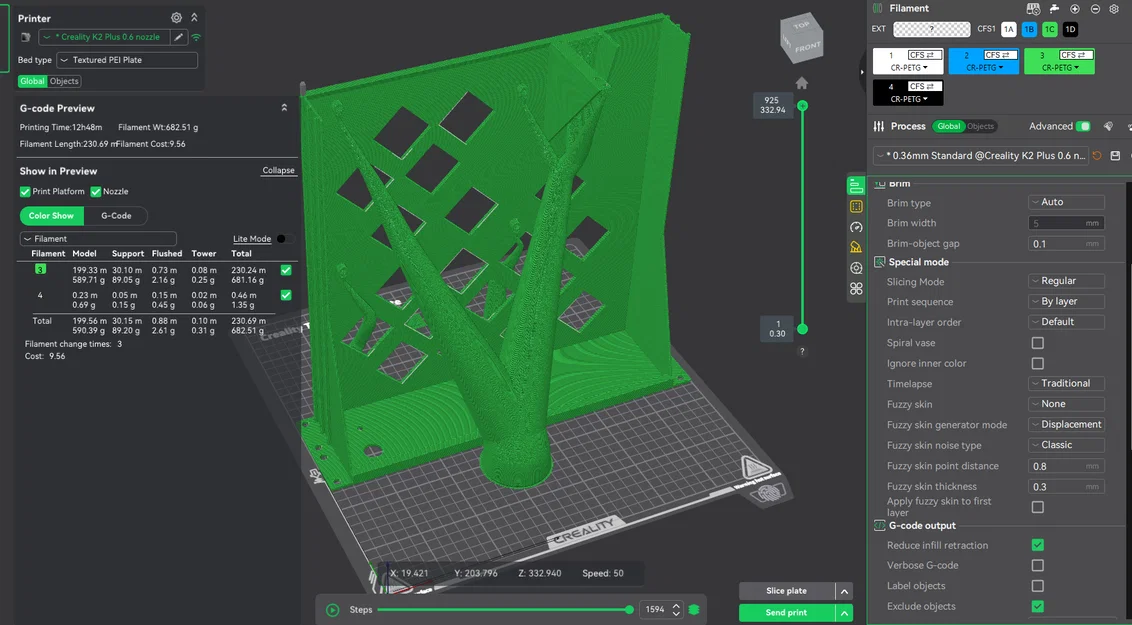1132x625 pixels.
Task: Toggle the Lite Mode switch
Action: (284, 239)
